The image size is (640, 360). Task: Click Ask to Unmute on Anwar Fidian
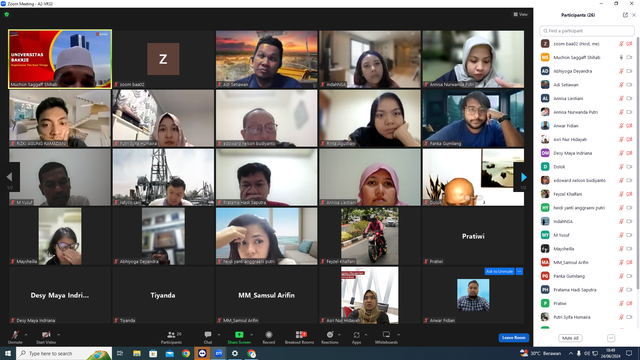pos(499,271)
